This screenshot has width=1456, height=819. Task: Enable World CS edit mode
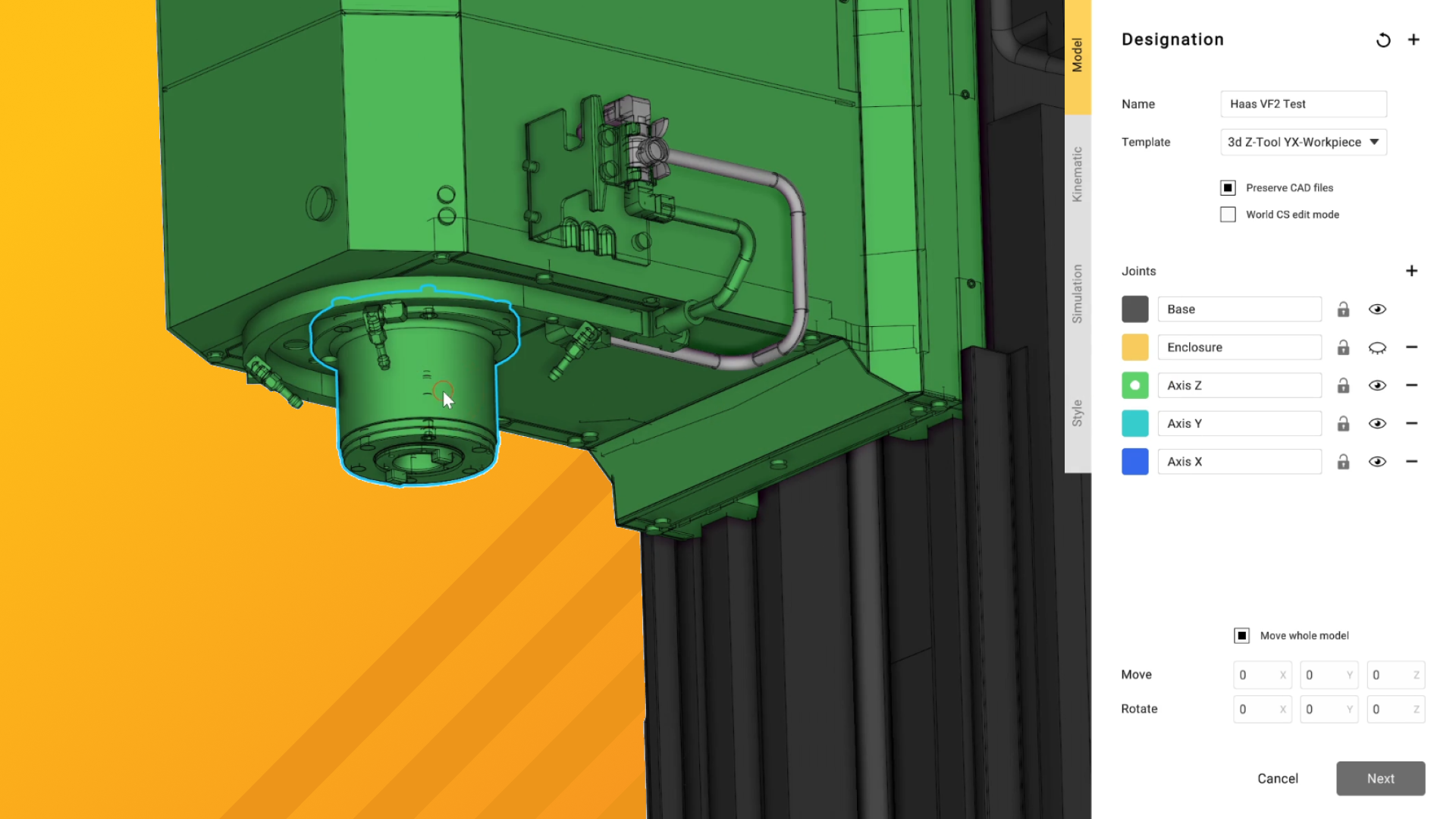pos(1228,215)
